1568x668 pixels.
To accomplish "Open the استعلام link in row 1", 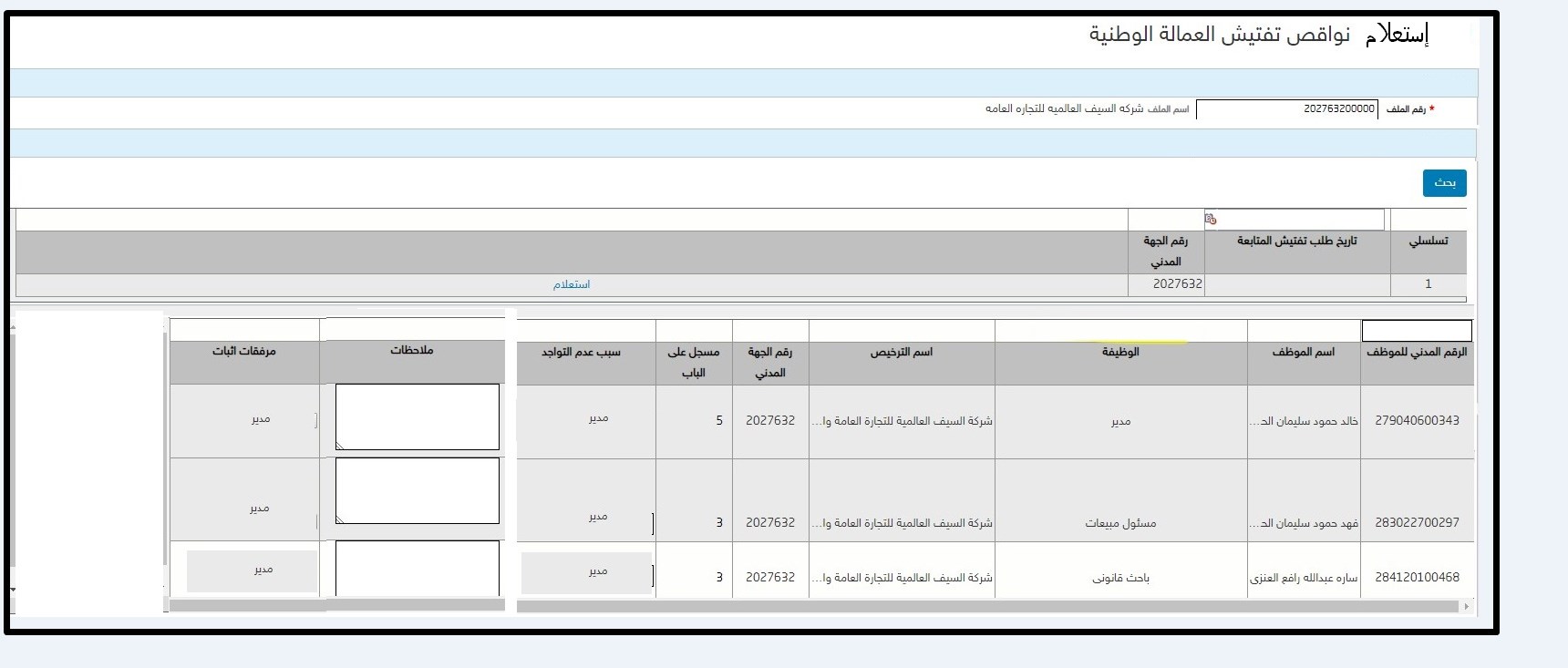I will [x=572, y=284].
